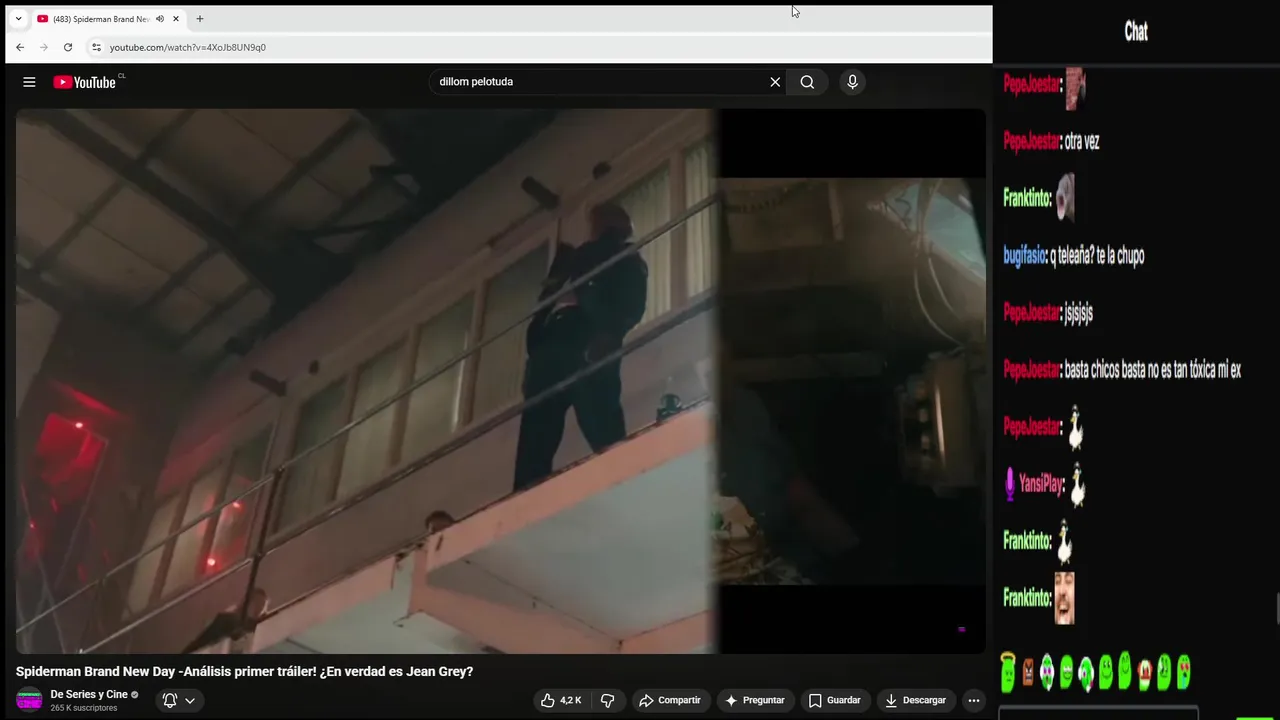Open site info icon beside URL
1280x720 pixels.
[96, 47]
